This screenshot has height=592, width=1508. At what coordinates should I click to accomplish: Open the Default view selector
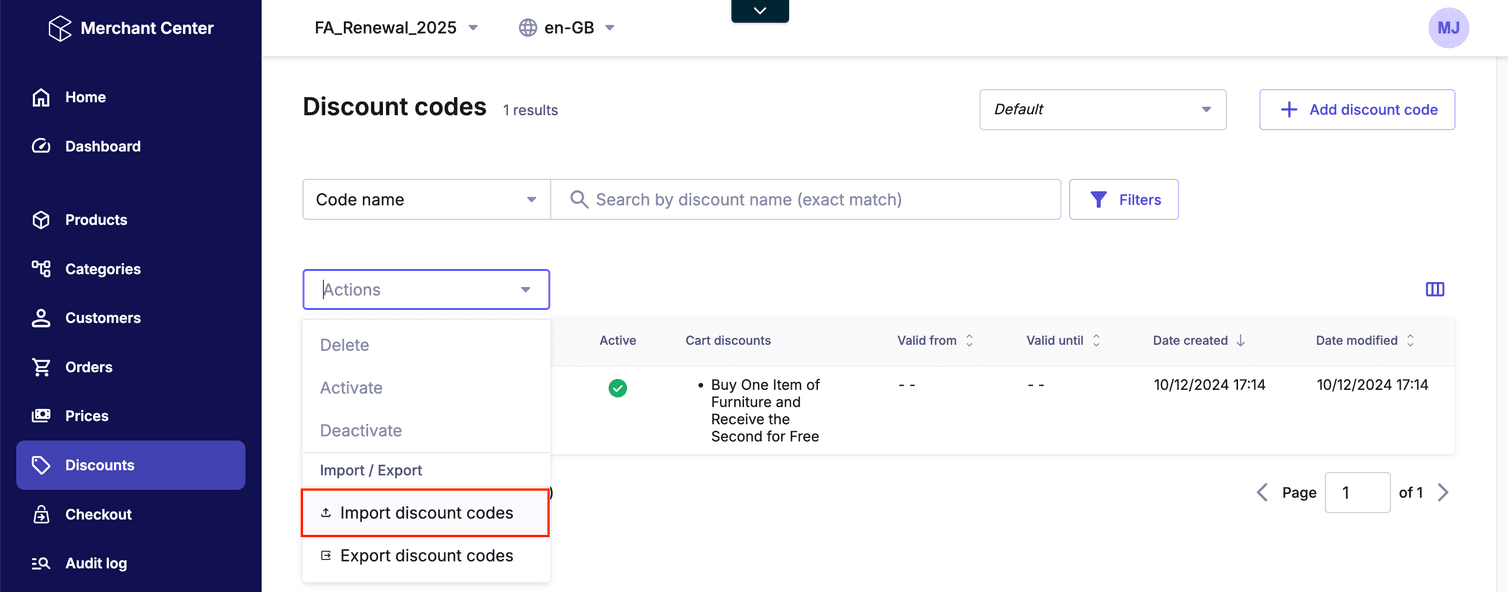[x=1102, y=109]
